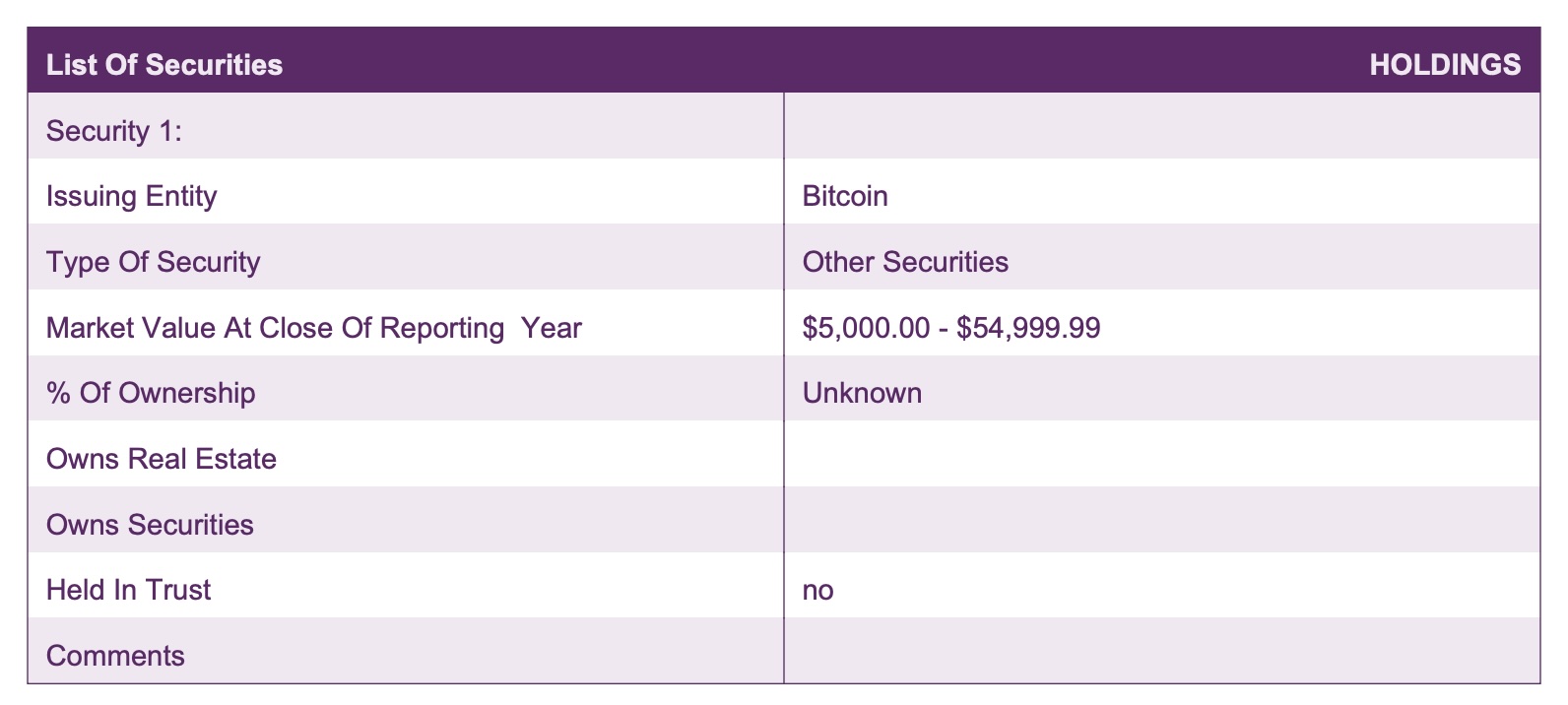Viewport: 1568px width, 705px height.
Task: Click the Owns Real Estate label
Action: coord(162,459)
